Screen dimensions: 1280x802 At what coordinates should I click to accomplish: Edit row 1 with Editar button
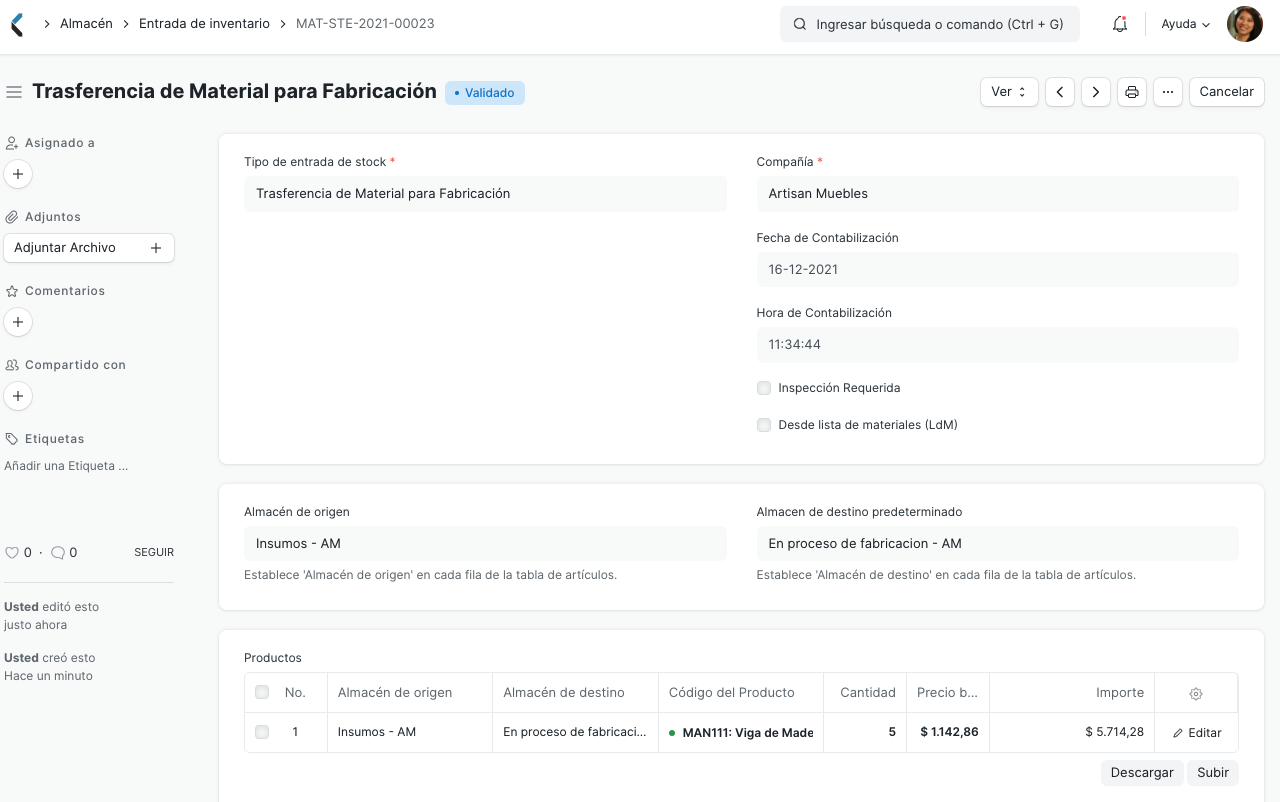pyautogui.click(x=1197, y=733)
